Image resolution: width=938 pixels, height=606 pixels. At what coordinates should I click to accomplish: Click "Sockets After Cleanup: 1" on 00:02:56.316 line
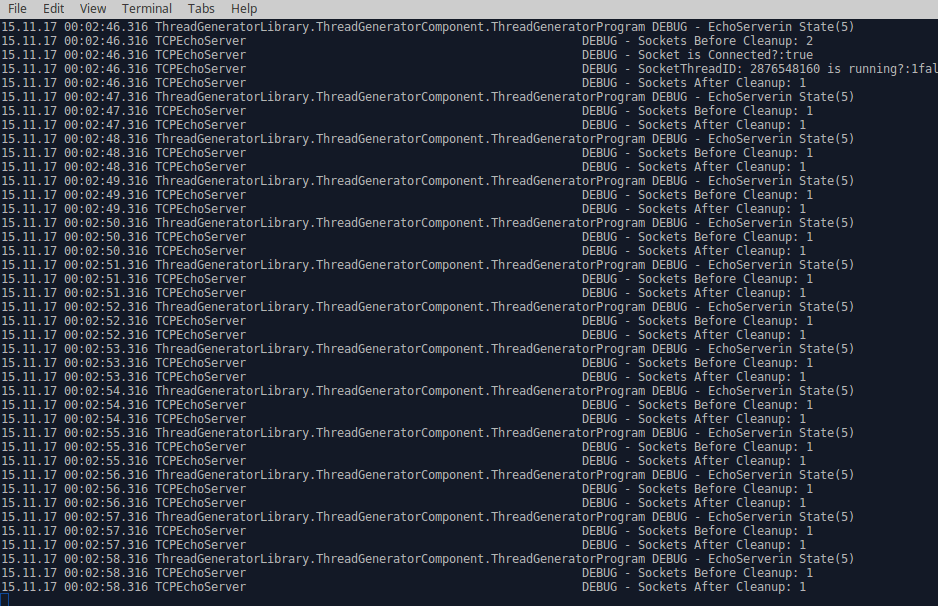click(x=721, y=503)
